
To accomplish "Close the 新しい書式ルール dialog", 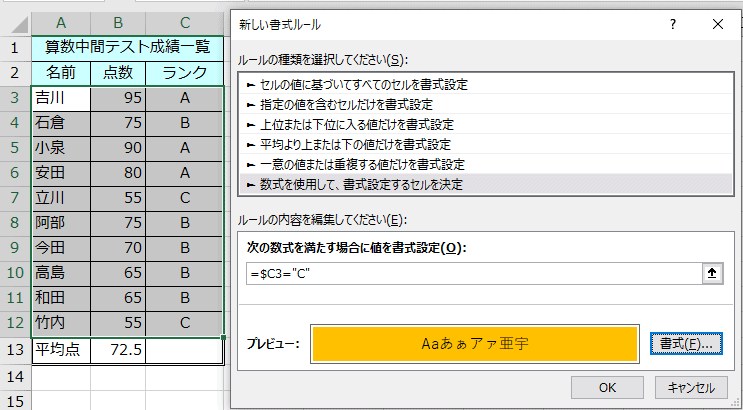I will 717,23.
